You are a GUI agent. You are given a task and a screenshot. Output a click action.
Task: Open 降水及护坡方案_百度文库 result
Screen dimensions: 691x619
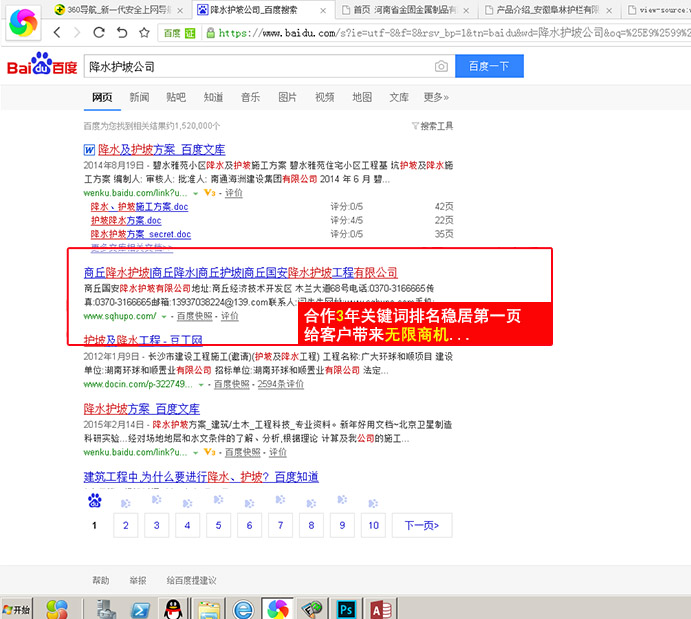[161, 150]
